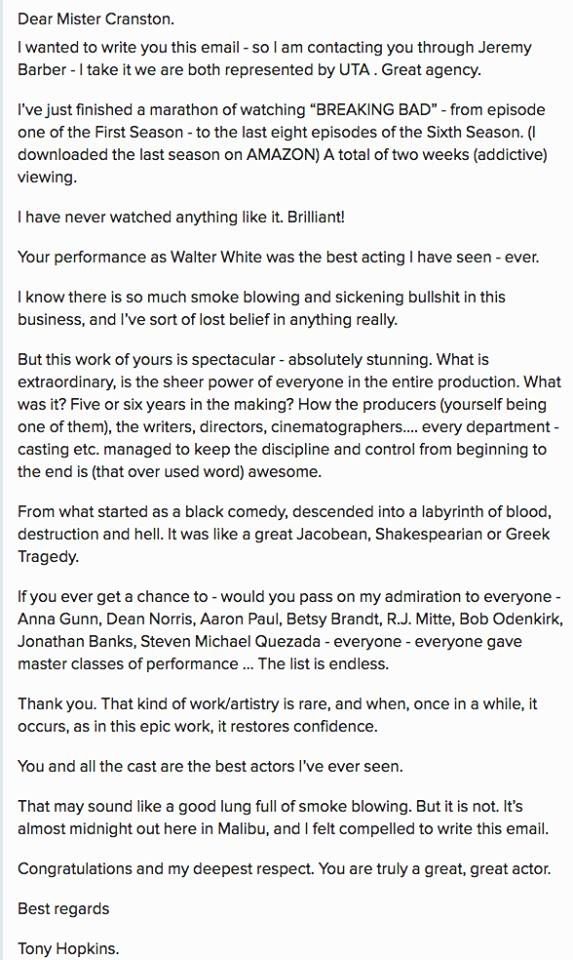The height and width of the screenshot is (960, 573).
Task: Click the 'Tony Hopkins.' signature
Action: coord(69,949)
